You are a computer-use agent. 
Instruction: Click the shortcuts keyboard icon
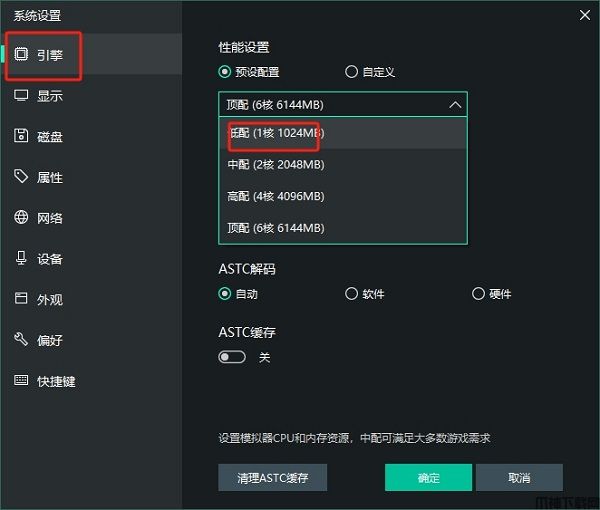click(21, 381)
